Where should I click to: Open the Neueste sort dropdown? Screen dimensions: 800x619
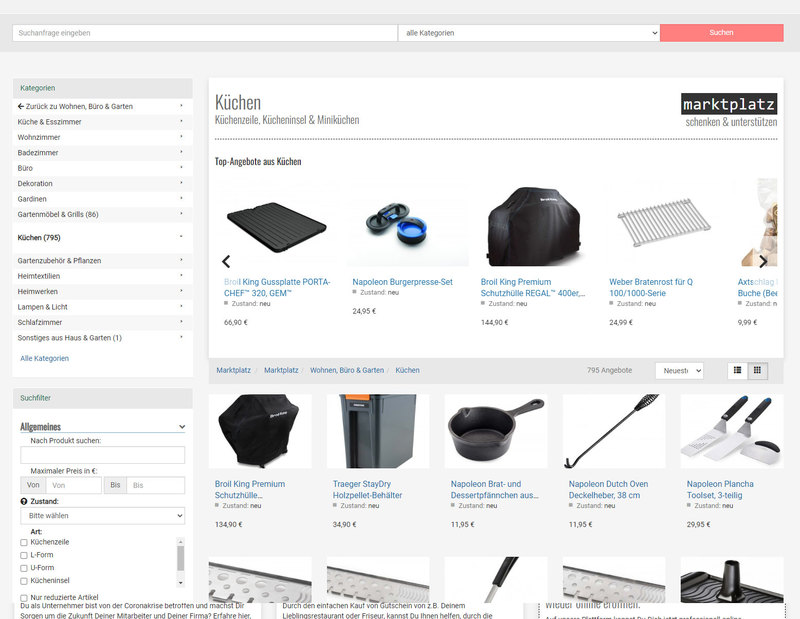680,371
